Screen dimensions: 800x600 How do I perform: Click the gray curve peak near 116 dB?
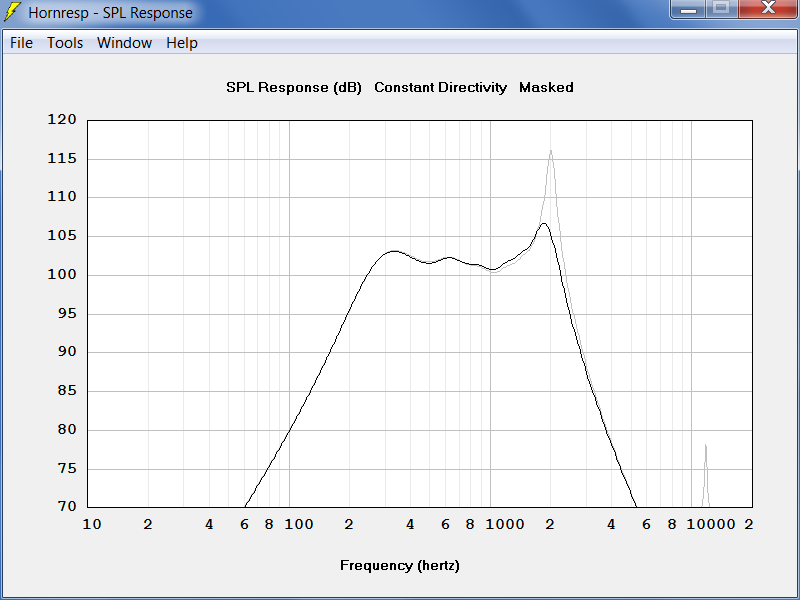(x=551, y=151)
